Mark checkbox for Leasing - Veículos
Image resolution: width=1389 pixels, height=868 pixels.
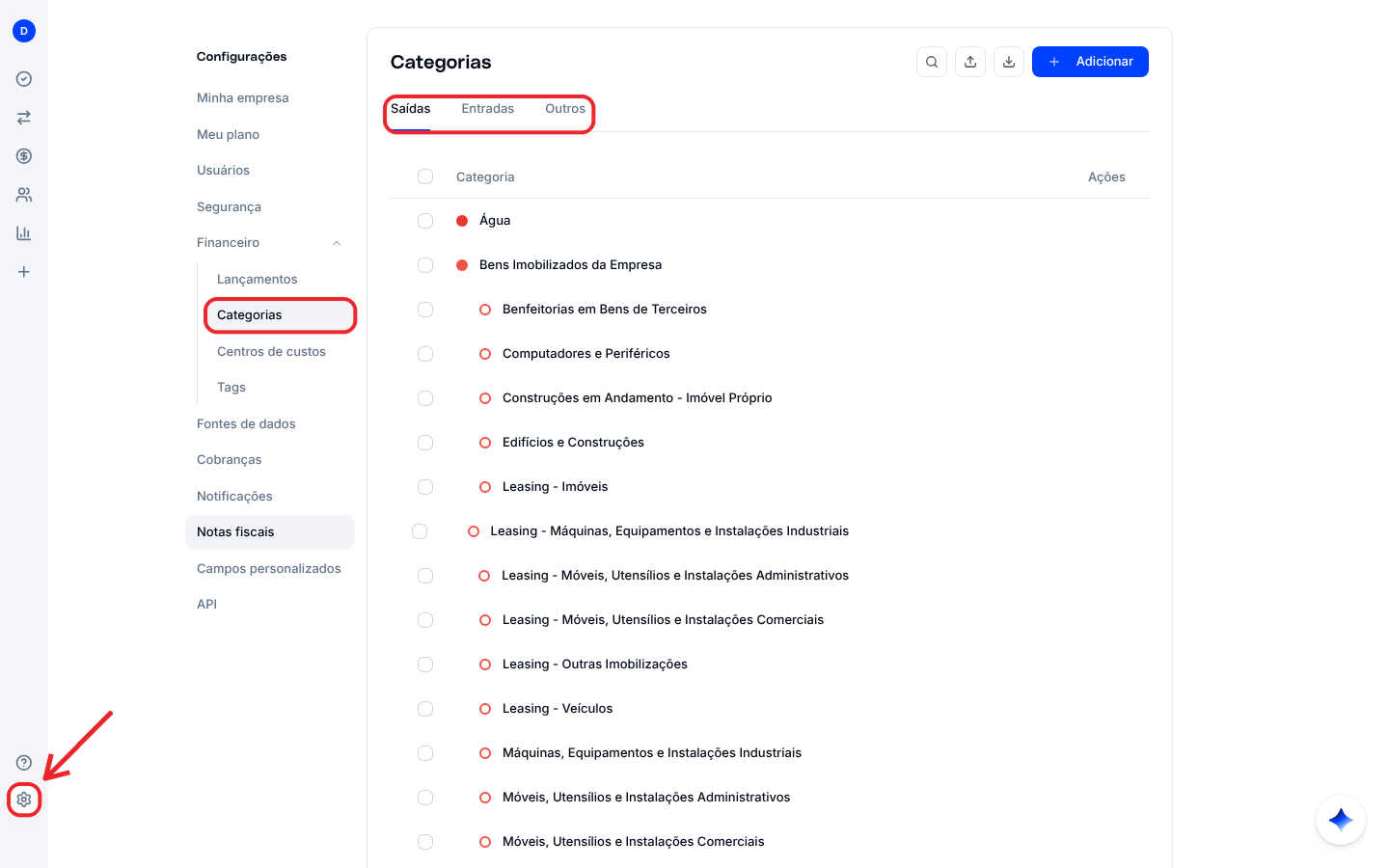[425, 709]
